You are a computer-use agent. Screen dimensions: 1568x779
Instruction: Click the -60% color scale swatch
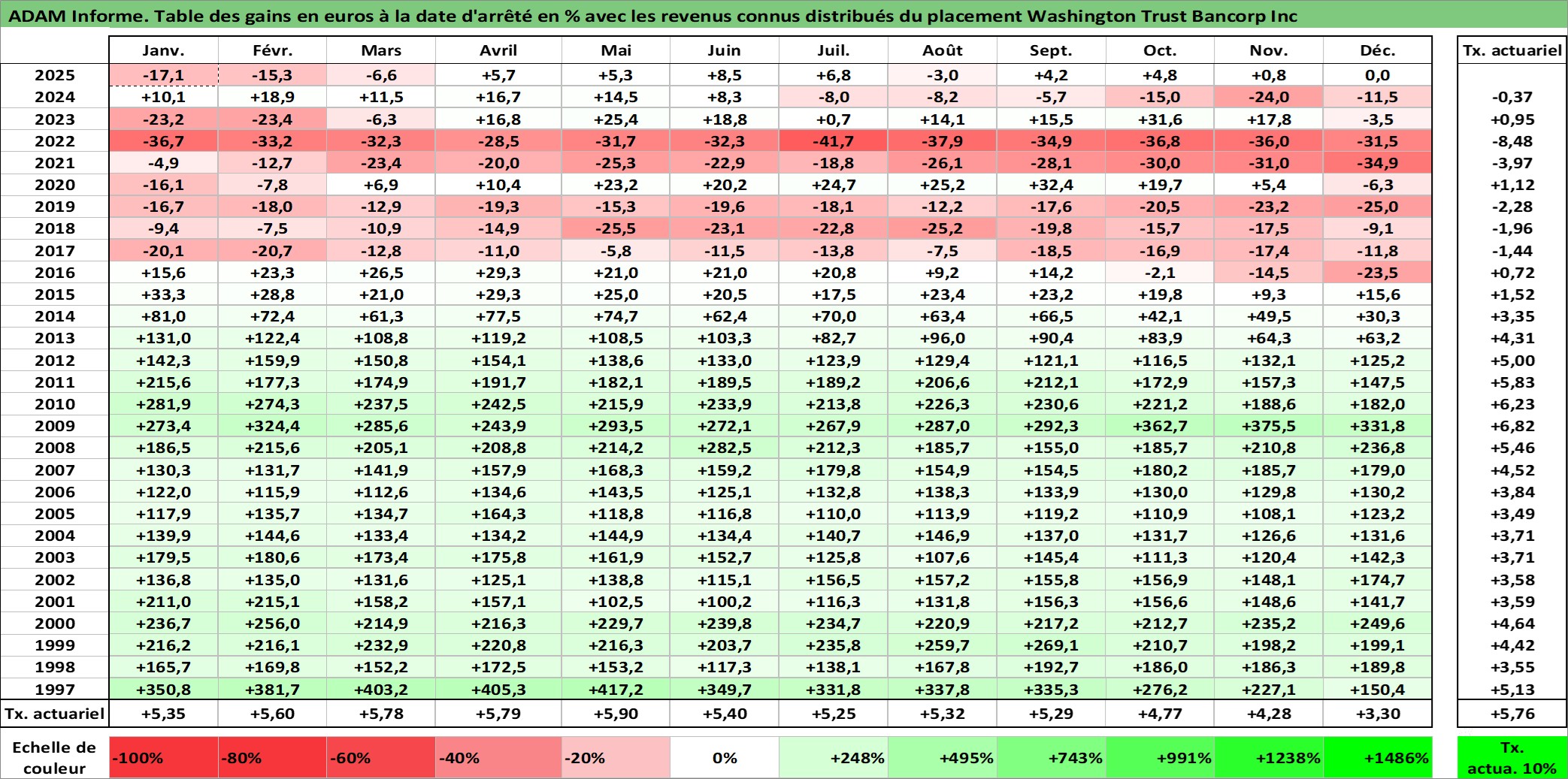[381, 757]
